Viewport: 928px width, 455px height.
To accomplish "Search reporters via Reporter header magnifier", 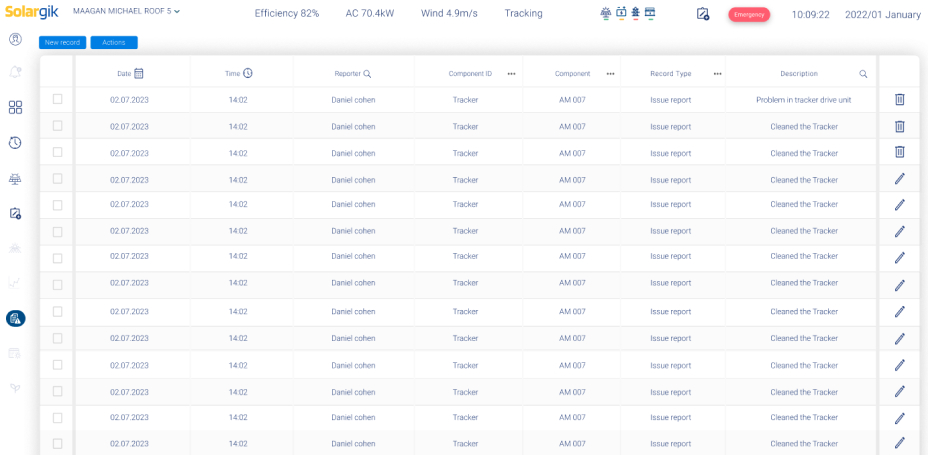I will point(367,74).
